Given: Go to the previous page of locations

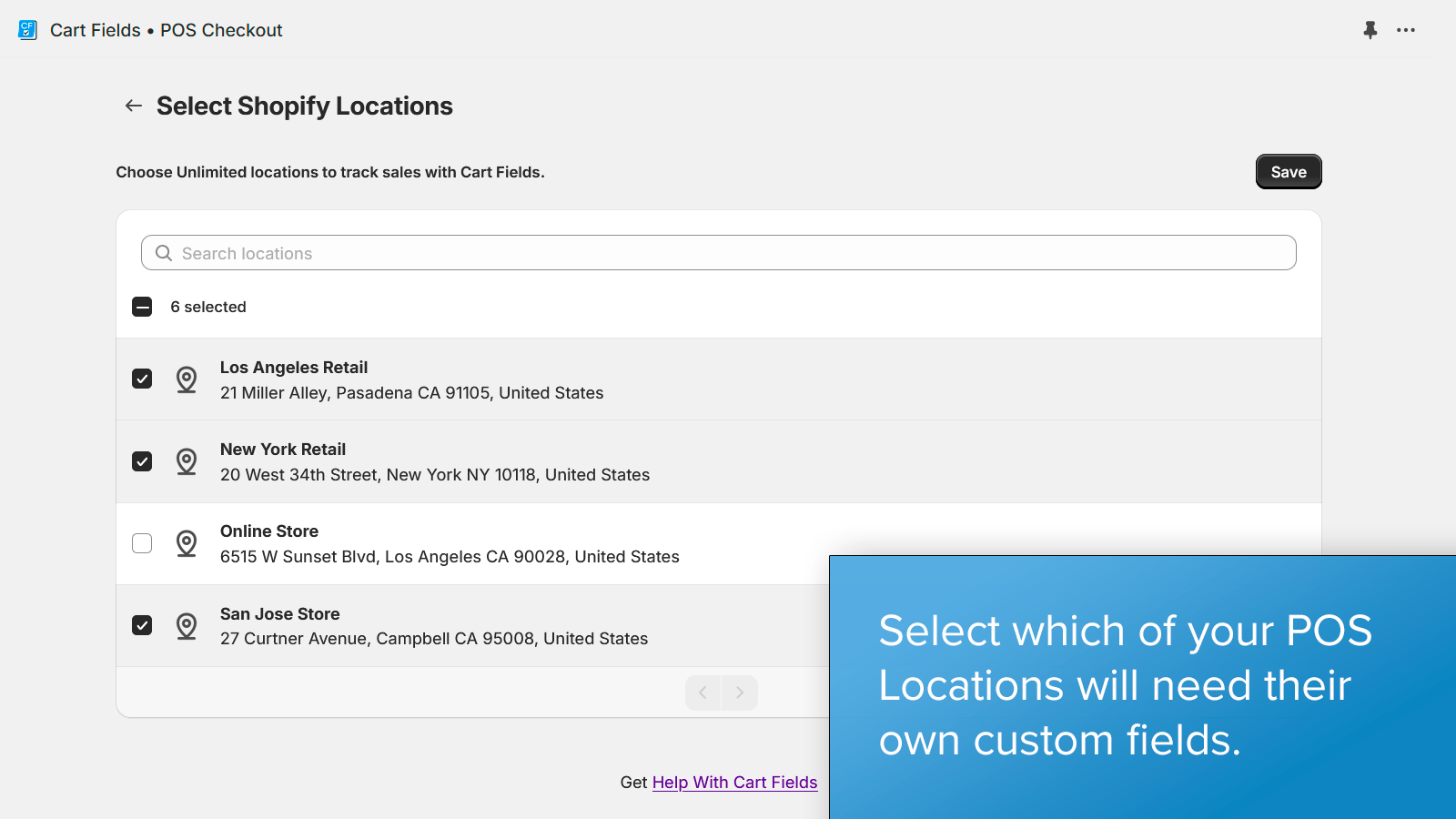Looking at the screenshot, I should (x=703, y=693).
